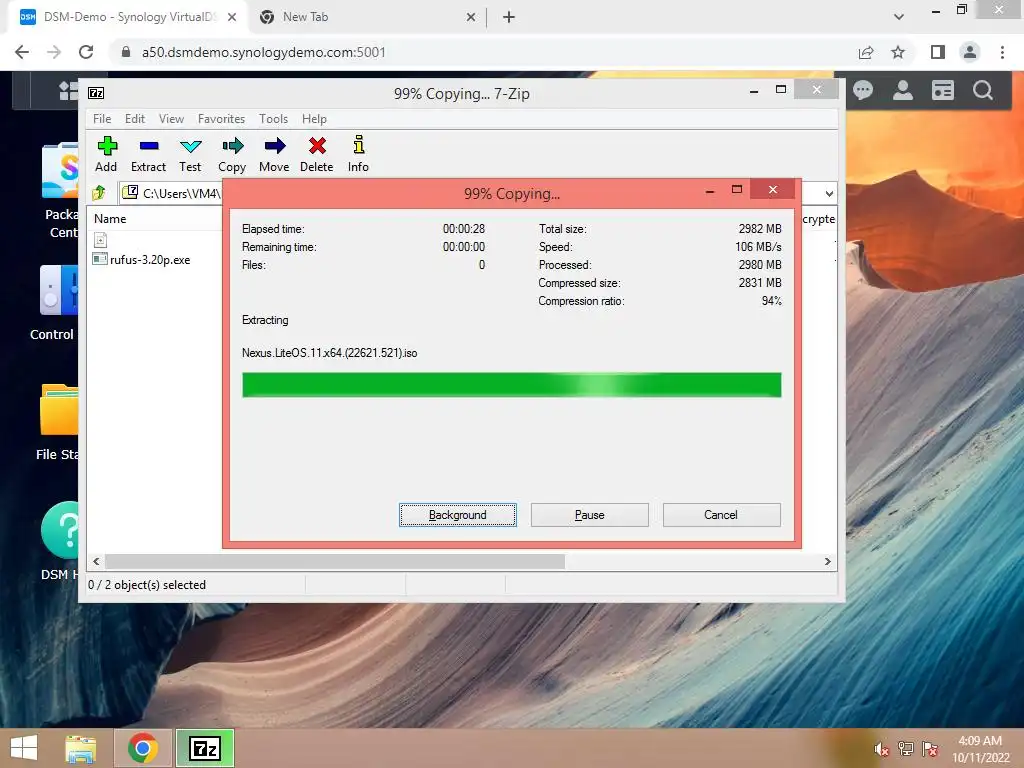Click the Copy toolbar icon
This screenshot has width=1024, height=768.
point(232,154)
